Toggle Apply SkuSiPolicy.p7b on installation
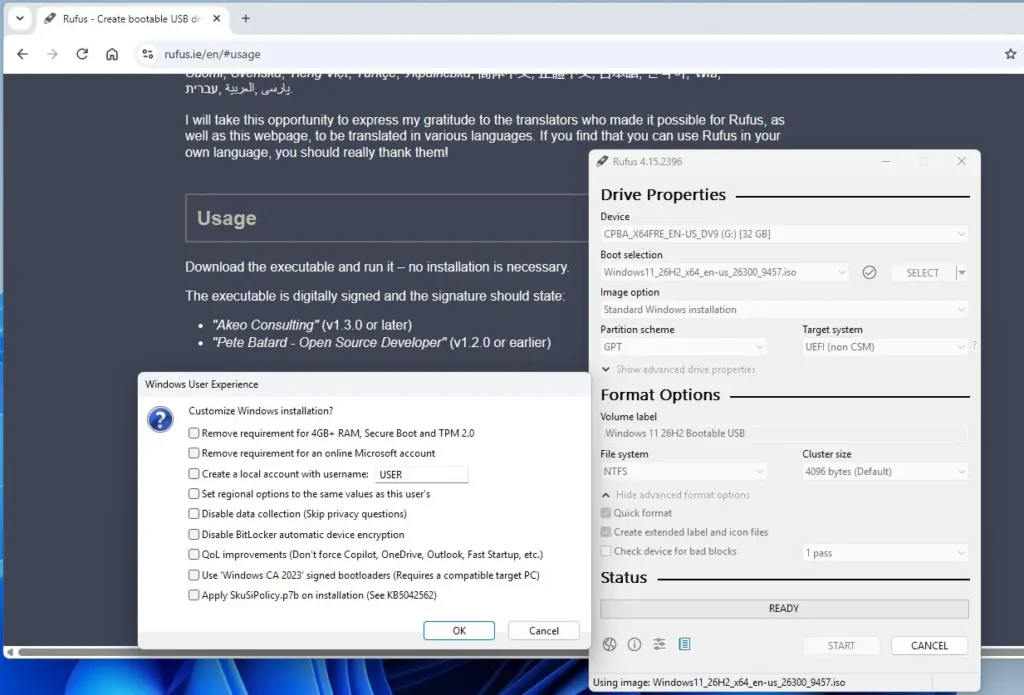 [194, 595]
